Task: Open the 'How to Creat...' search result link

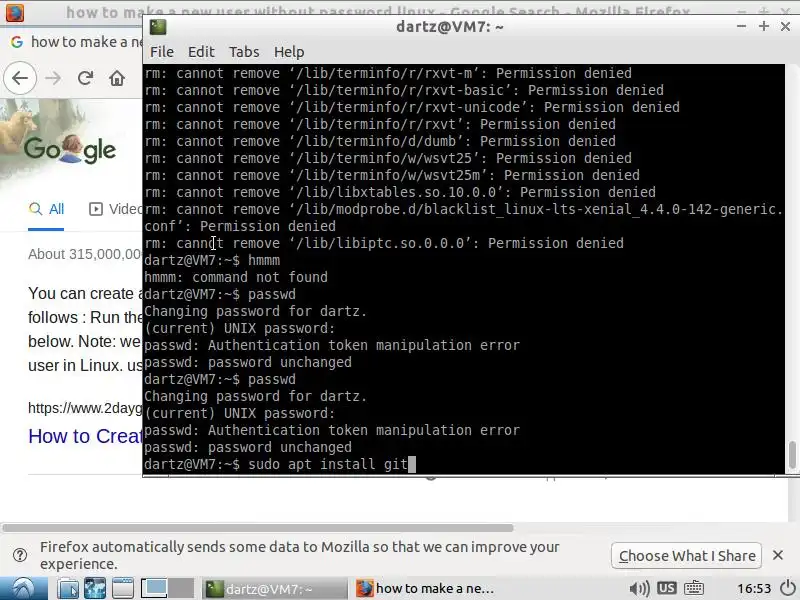Action: tap(85, 436)
